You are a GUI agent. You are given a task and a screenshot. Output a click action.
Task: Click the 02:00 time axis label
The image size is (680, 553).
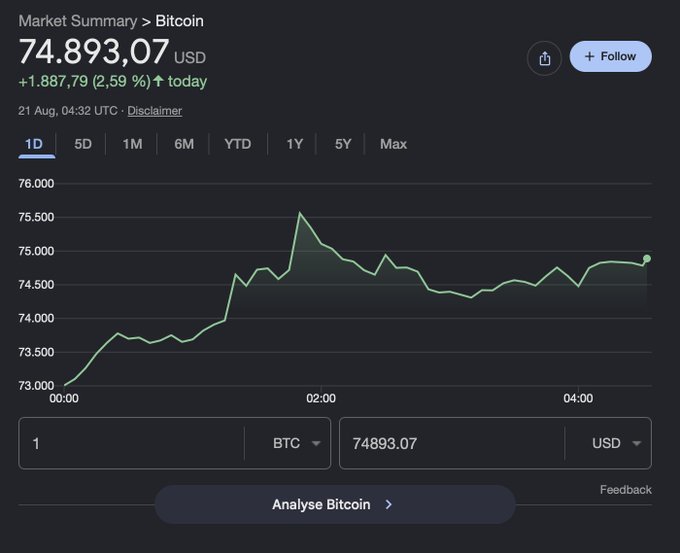[x=321, y=398]
